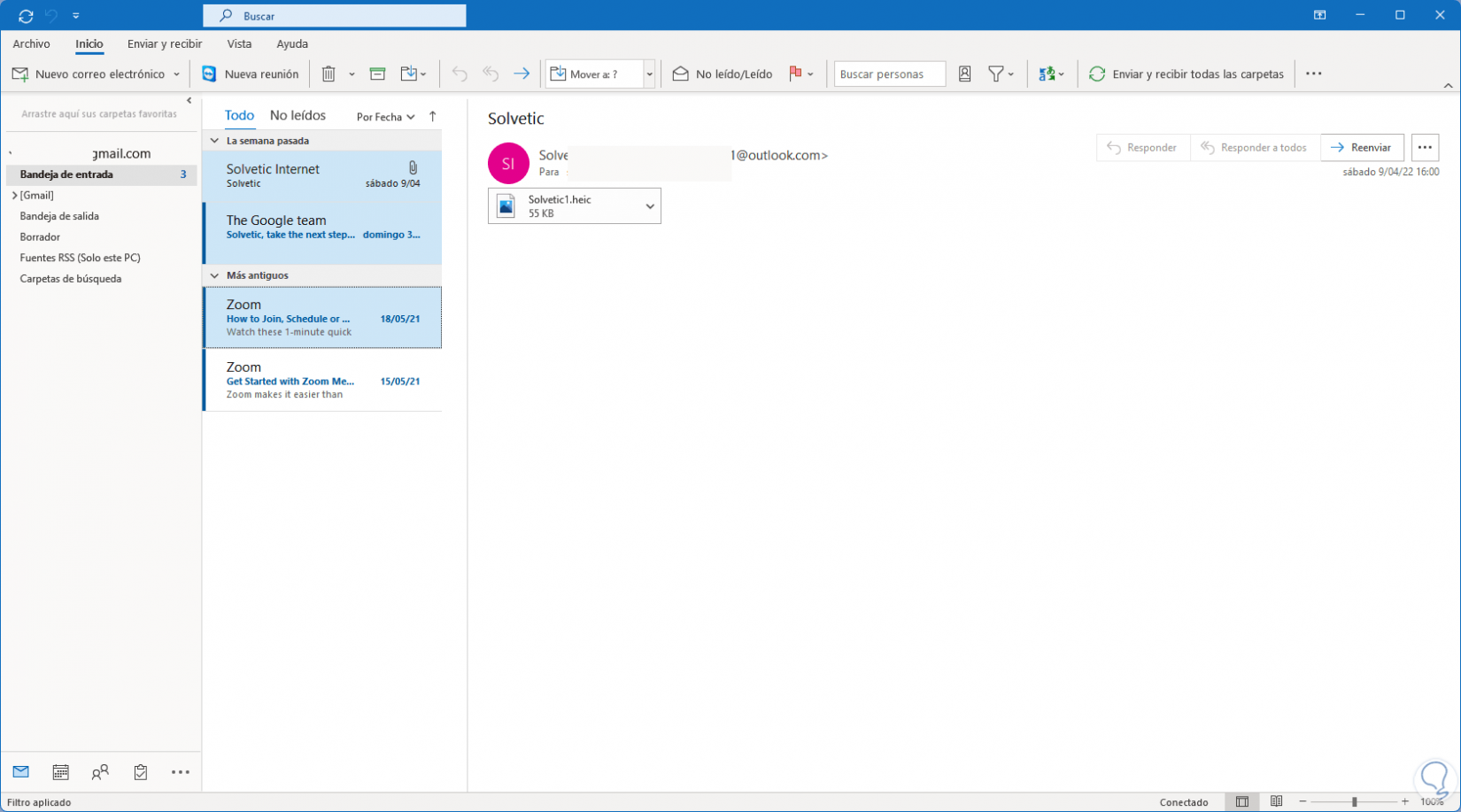Click the Buscar personas field
The width and height of the screenshot is (1461, 812).
[890, 74]
